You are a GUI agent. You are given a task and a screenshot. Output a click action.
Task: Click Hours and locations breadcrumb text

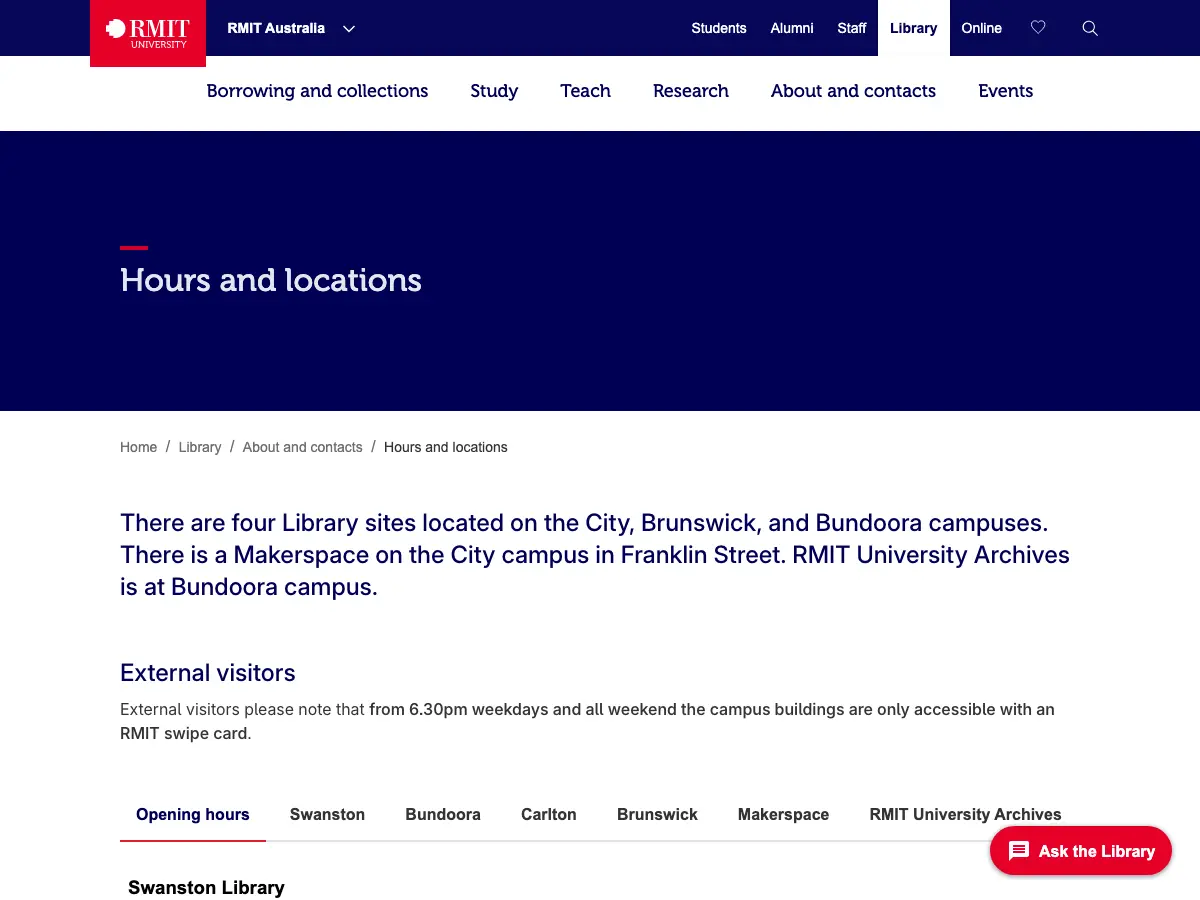(x=446, y=447)
